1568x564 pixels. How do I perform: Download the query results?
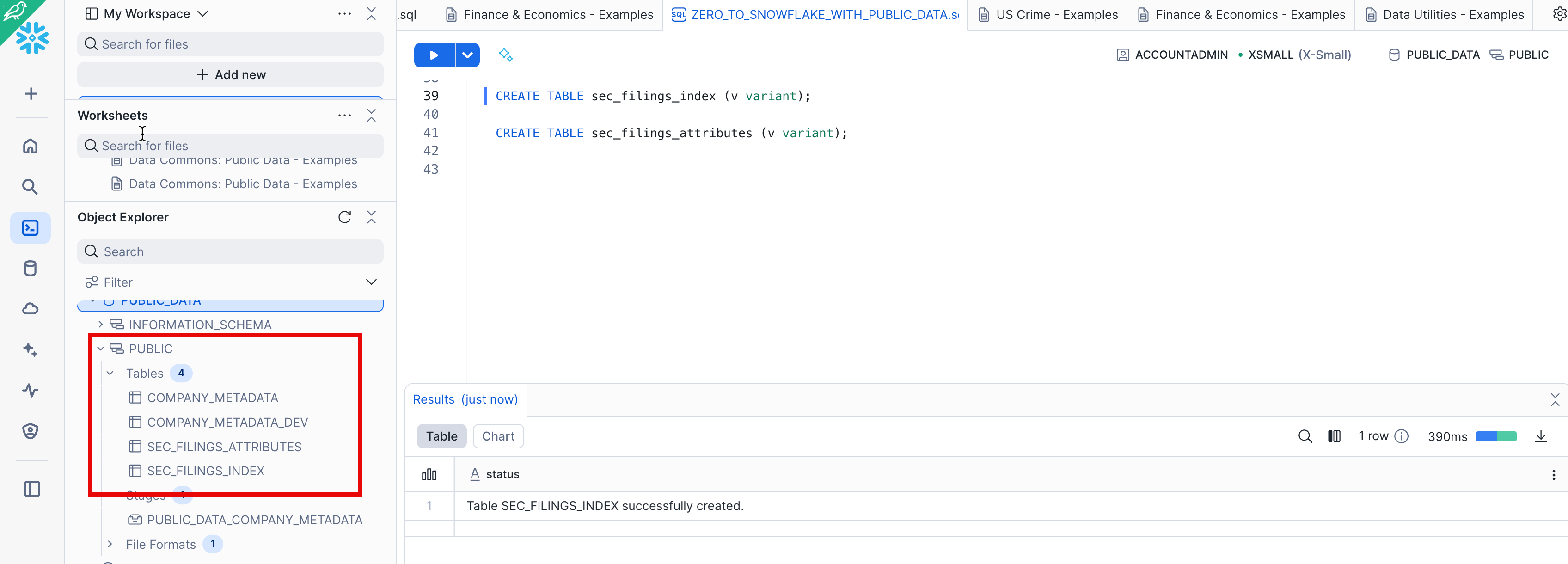(1541, 436)
